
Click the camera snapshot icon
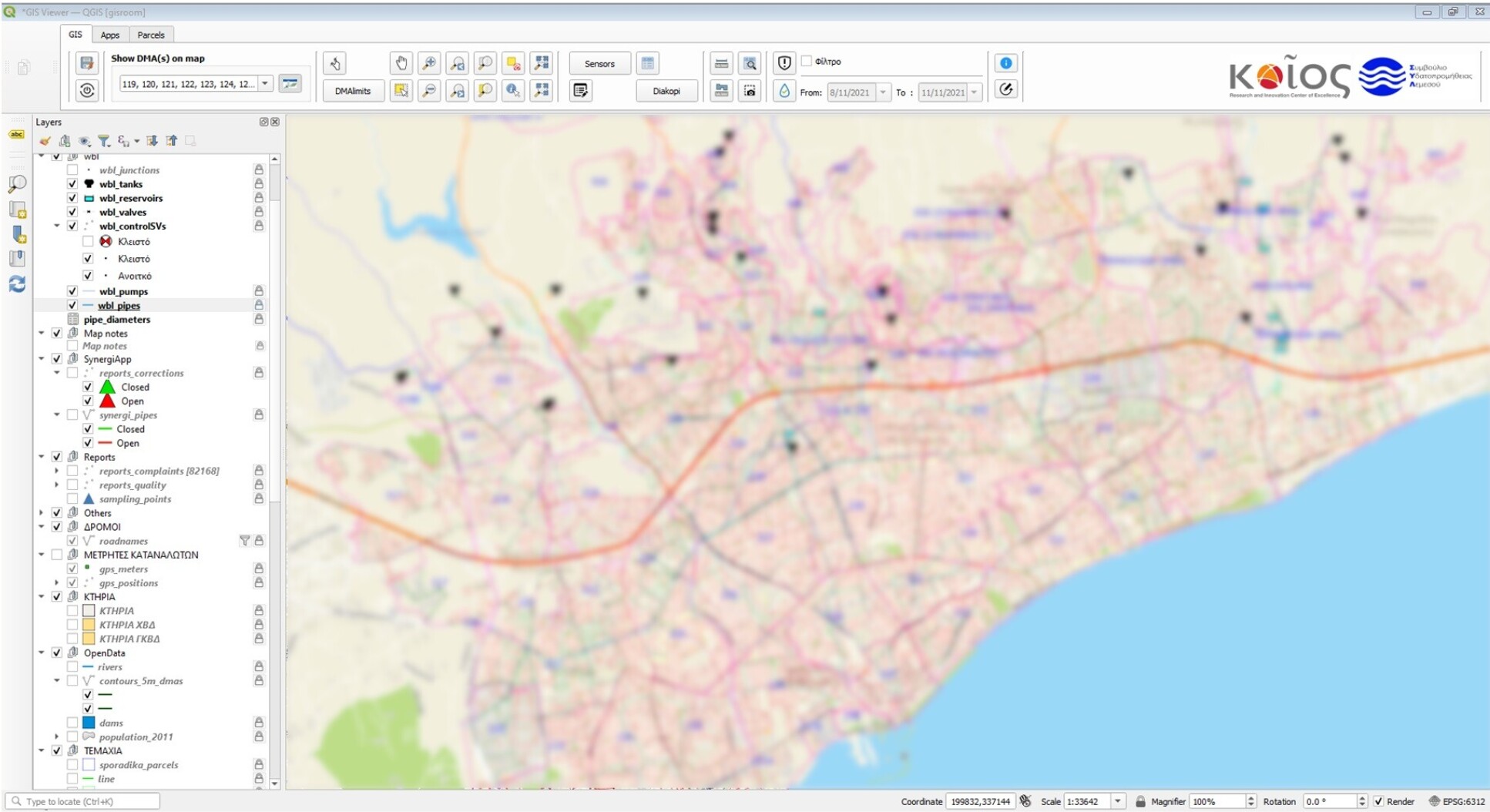tap(750, 91)
